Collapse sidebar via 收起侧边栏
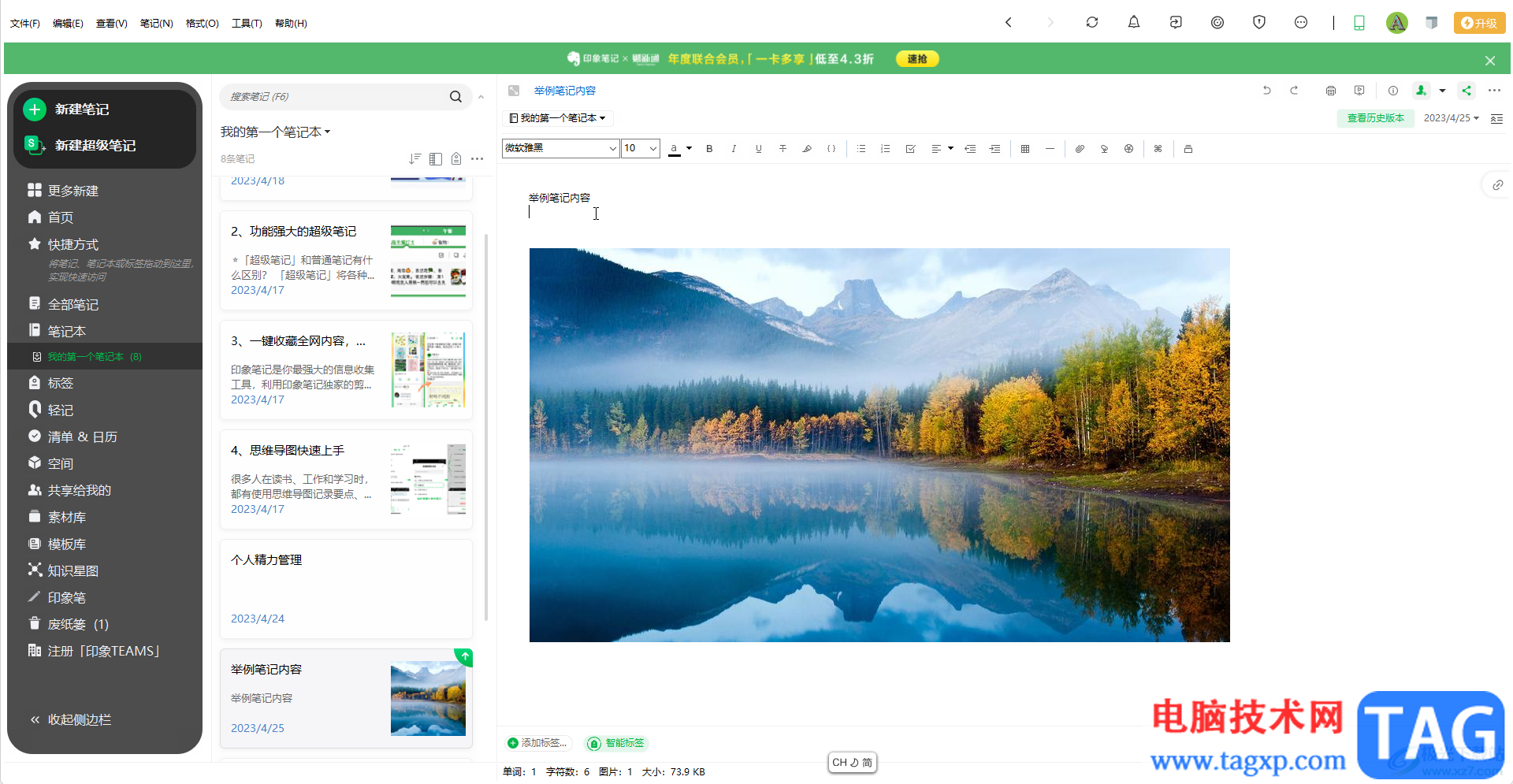Image resolution: width=1513 pixels, height=784 pixels. pos(70,719)
